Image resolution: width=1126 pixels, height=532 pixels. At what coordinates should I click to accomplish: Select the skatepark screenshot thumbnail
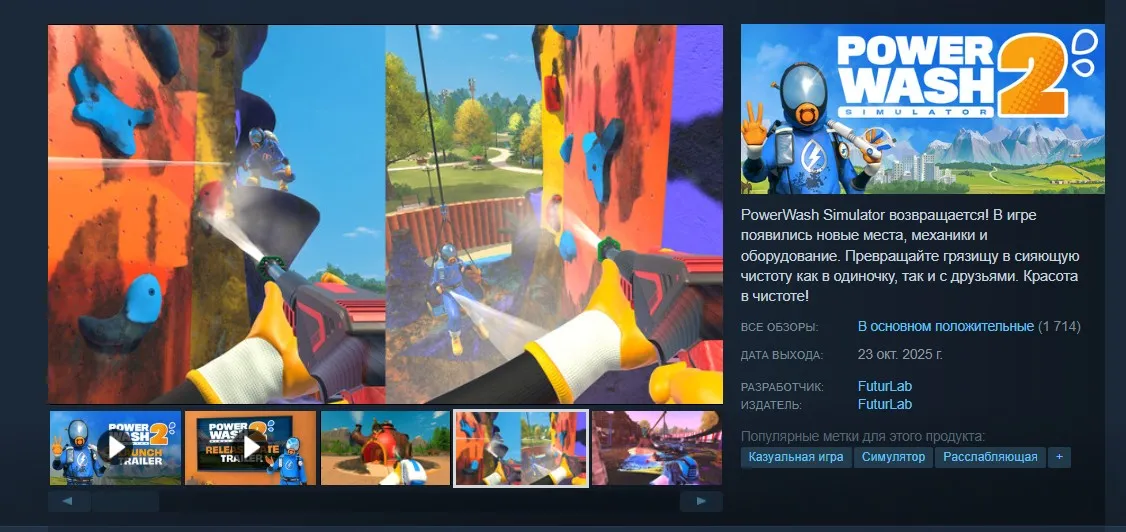click(656, 448)
